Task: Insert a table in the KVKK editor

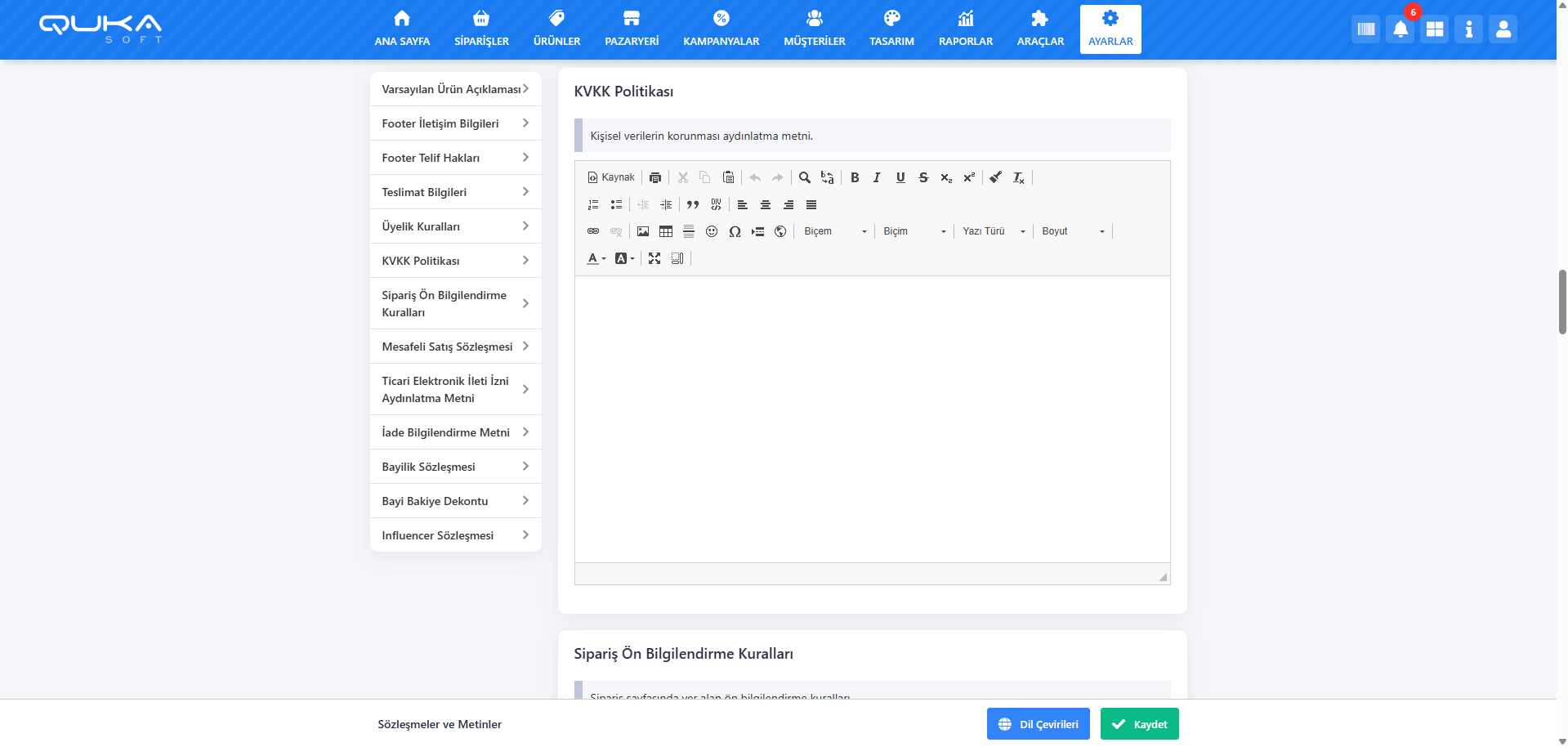Action: tap(666, 231)
